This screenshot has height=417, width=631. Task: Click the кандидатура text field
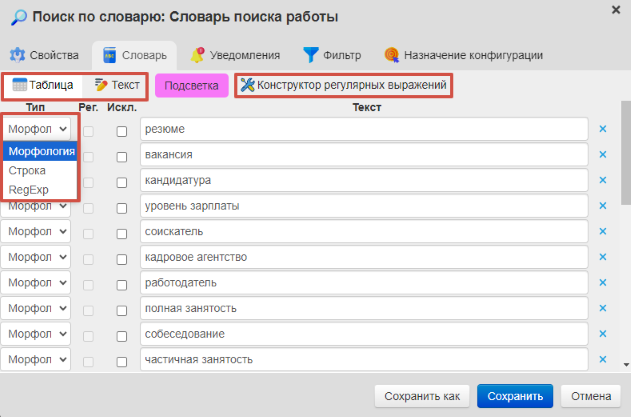[364, 180]
